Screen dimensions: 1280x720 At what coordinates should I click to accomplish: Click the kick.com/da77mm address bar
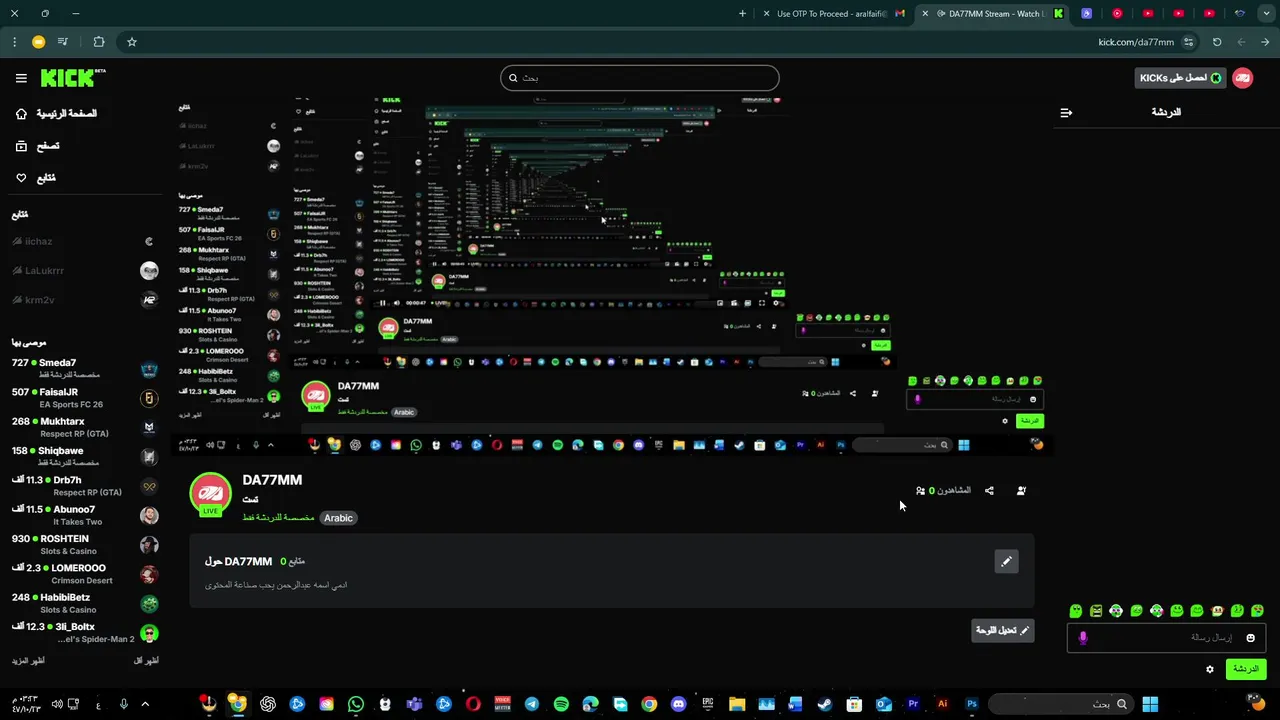click(1135, 42)
